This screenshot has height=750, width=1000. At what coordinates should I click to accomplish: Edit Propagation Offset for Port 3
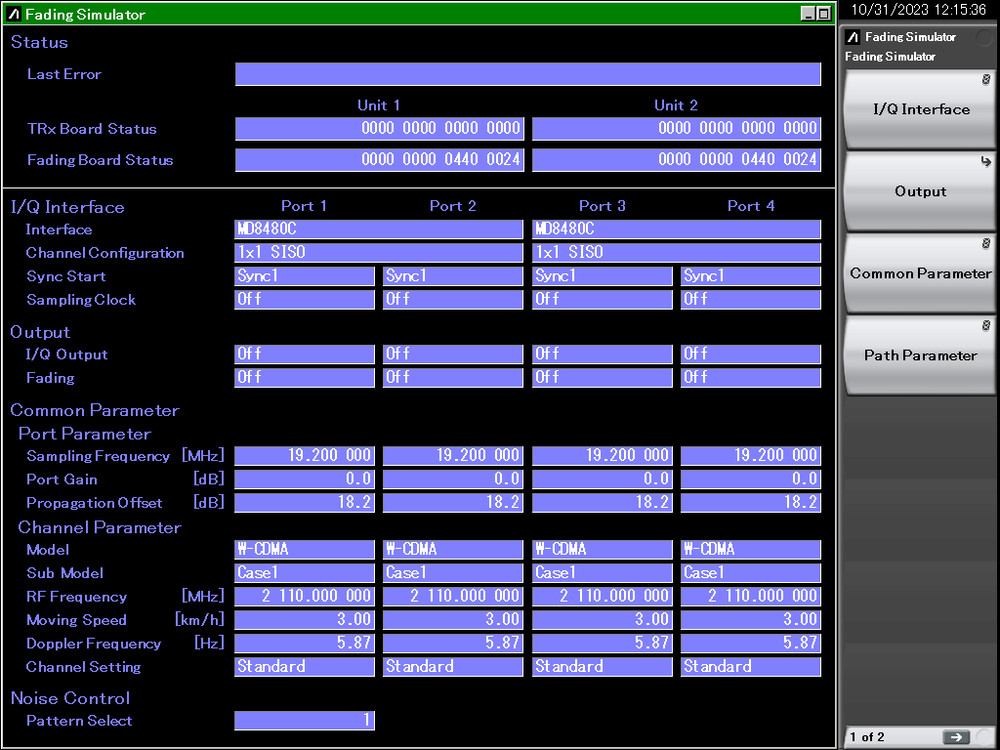click(x=603, y=503)
